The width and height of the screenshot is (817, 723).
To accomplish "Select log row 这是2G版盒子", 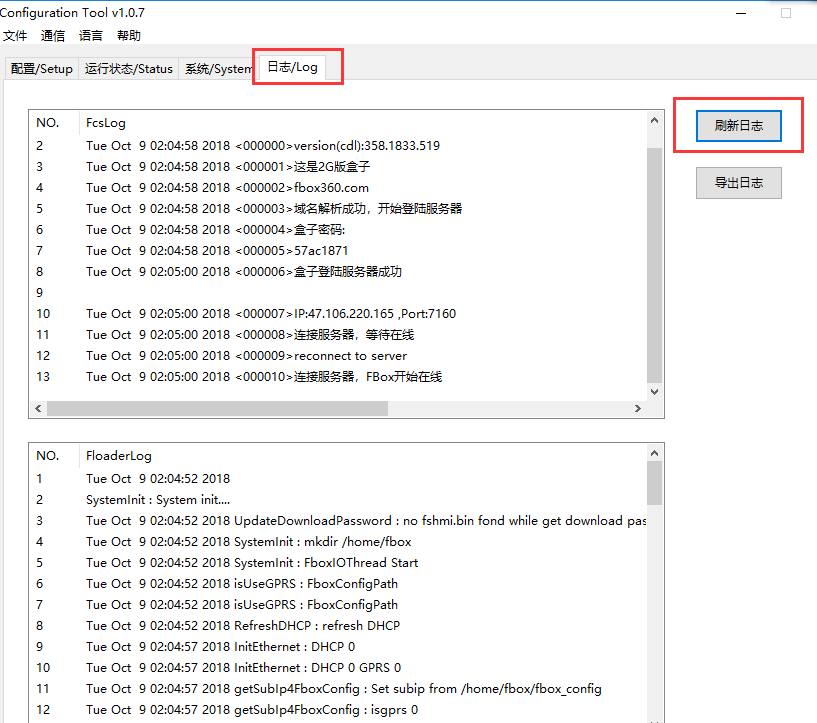I will coord(338,167).
